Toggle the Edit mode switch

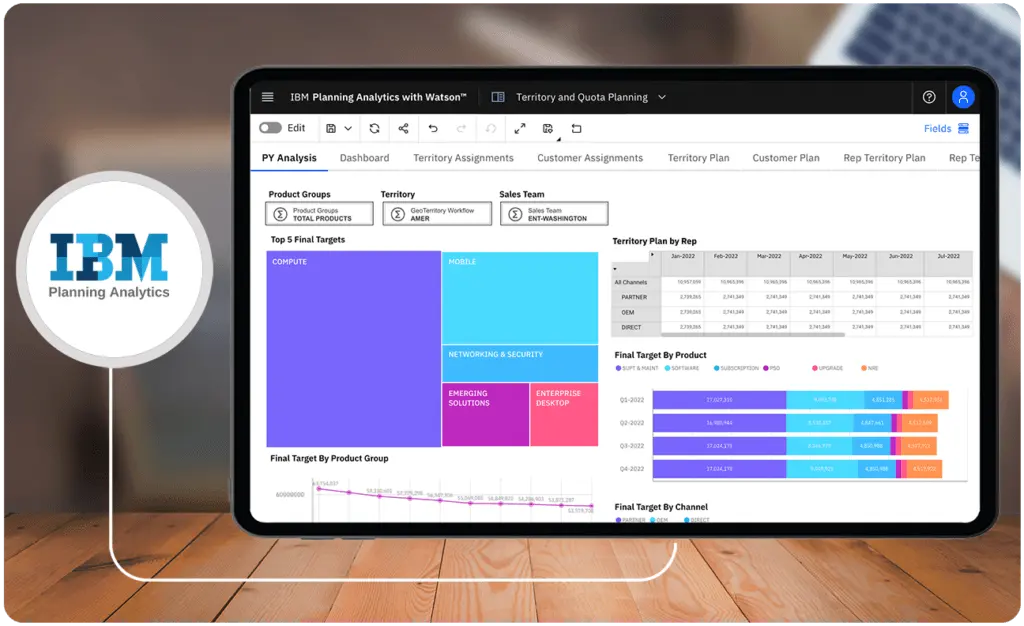click(x=270, y=128)
